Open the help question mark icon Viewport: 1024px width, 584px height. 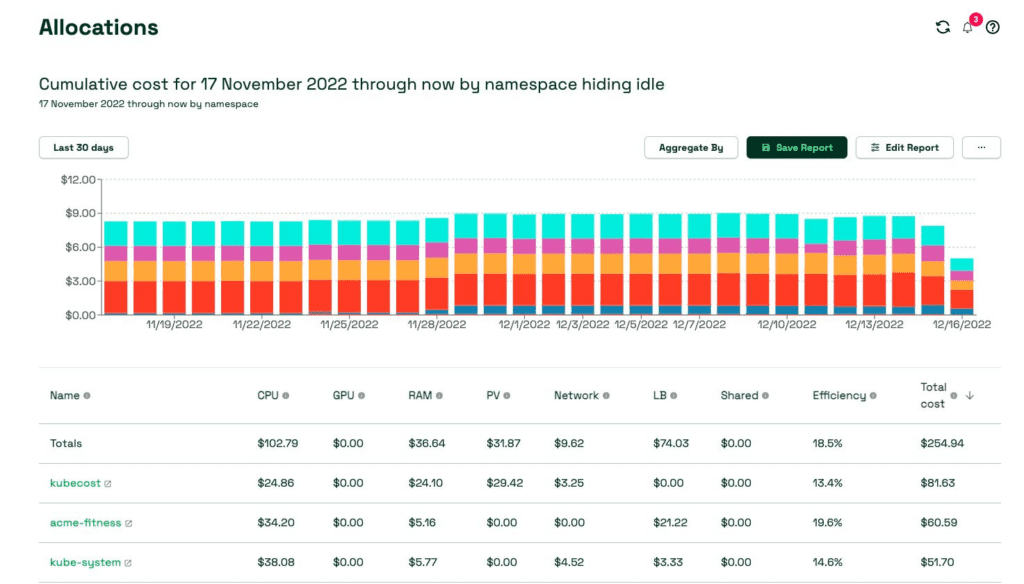point(992,28)
